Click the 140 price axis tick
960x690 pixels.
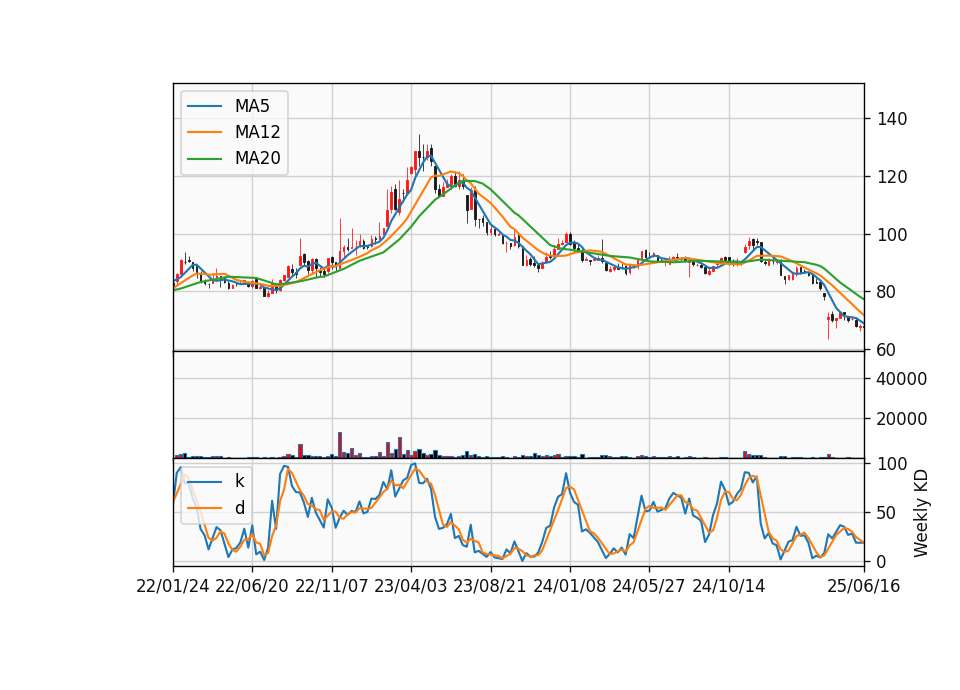click(891, 119)
